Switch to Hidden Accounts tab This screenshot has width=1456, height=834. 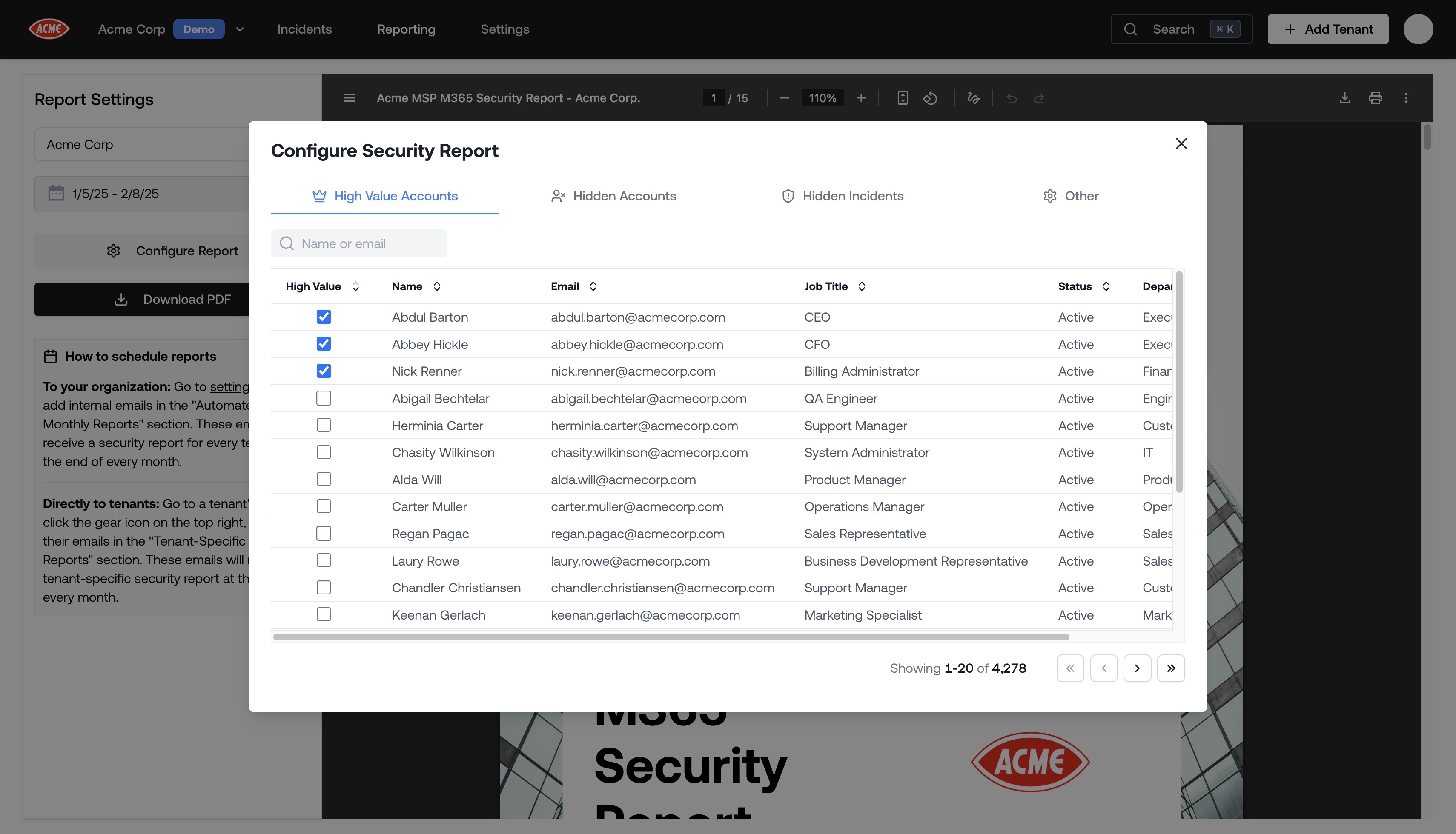point(613,196)
